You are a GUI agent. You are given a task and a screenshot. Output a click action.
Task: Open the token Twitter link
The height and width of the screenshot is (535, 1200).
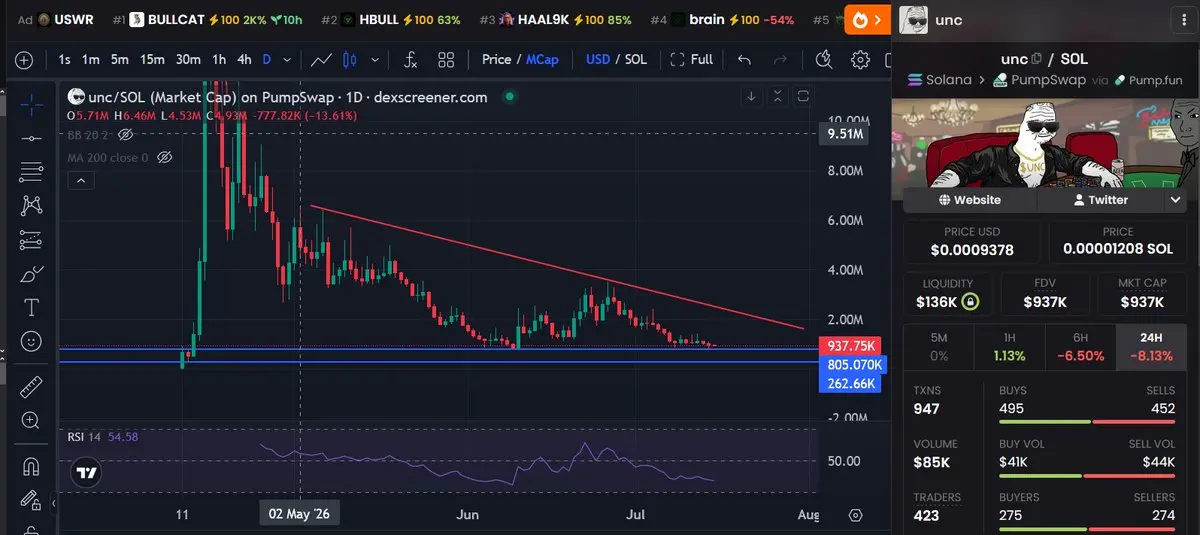tap(1100, 200)
